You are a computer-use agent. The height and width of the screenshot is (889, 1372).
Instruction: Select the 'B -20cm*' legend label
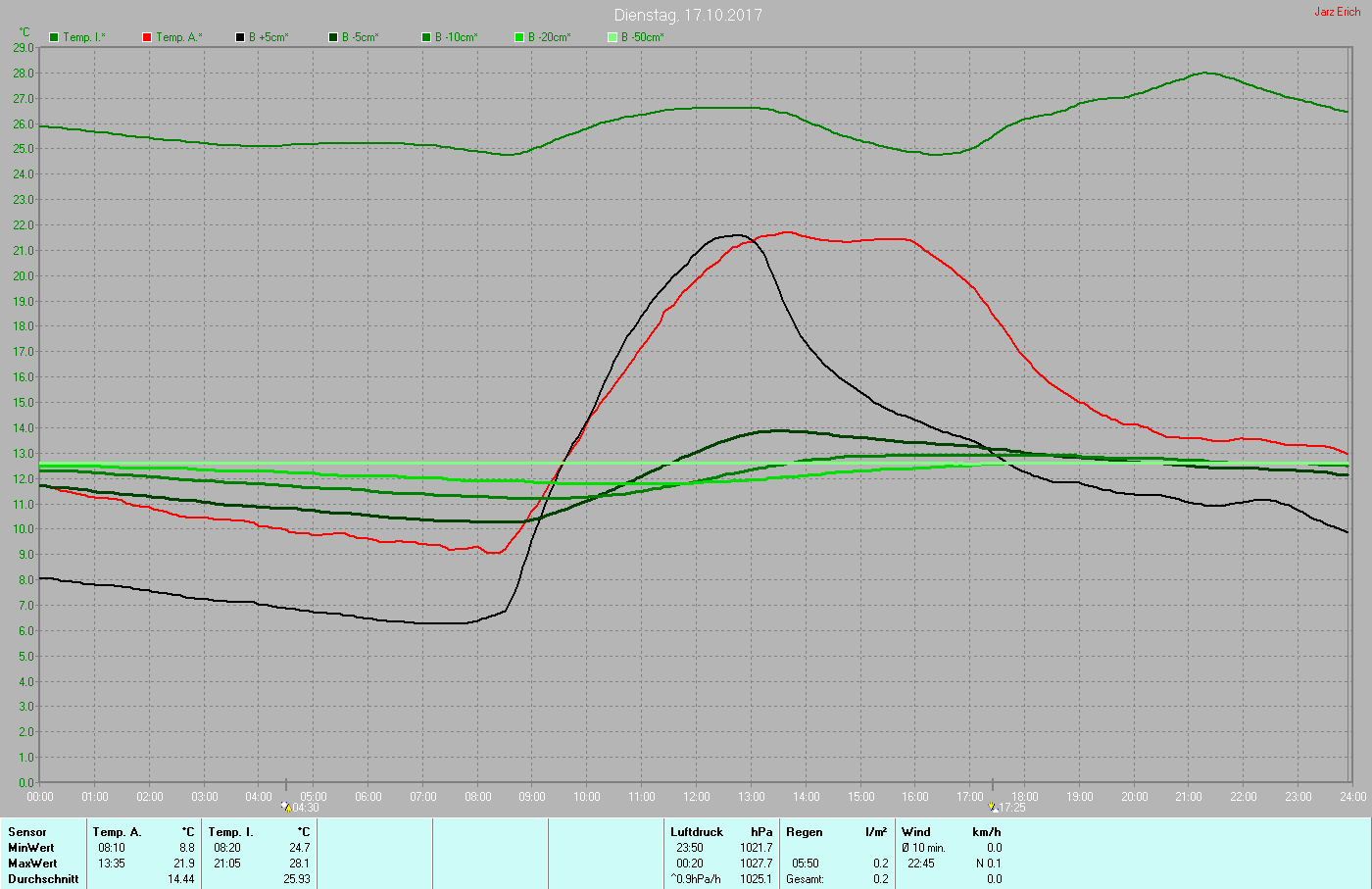[x=550, y=37]
